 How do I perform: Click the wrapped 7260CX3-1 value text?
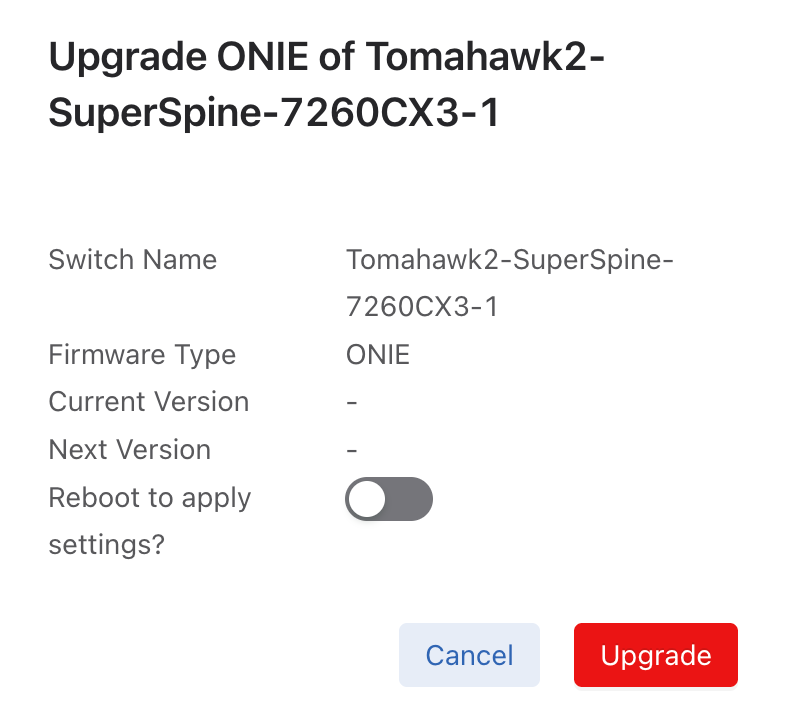421,307
